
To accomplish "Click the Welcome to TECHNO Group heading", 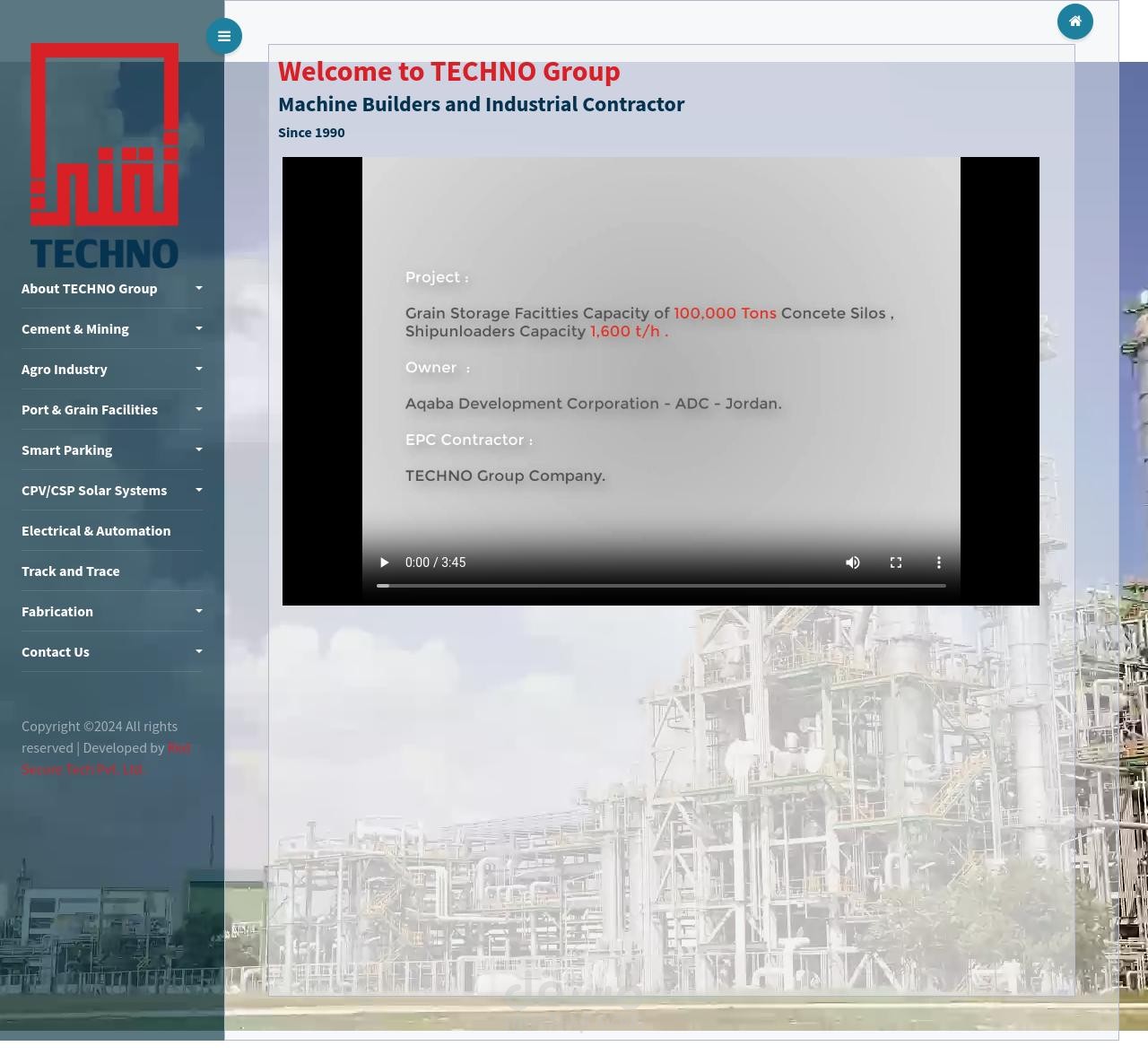I will pyautogui.click(x=449, y=71).
